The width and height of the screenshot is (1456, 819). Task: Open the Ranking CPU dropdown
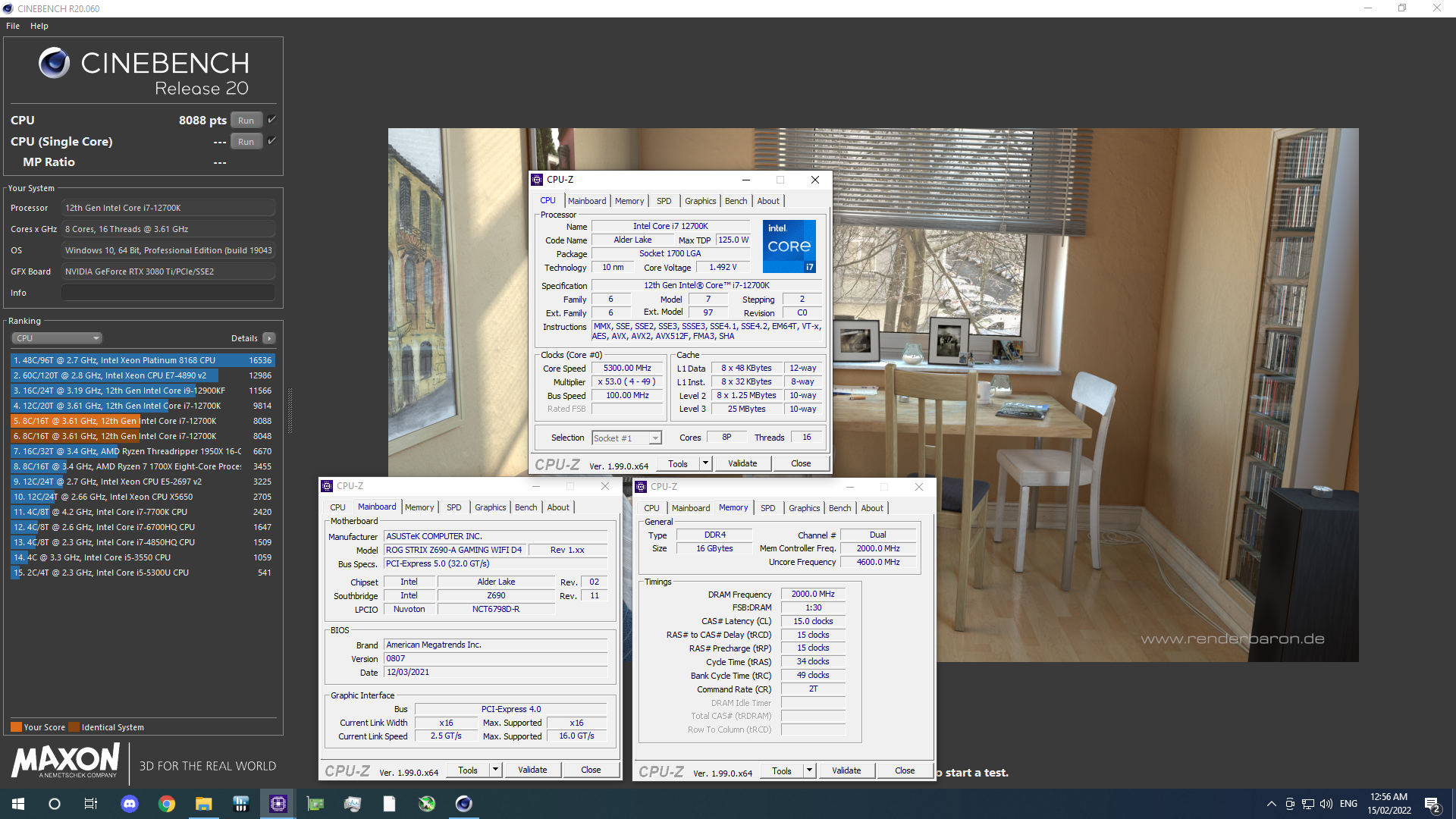click(x=57, y=338)
